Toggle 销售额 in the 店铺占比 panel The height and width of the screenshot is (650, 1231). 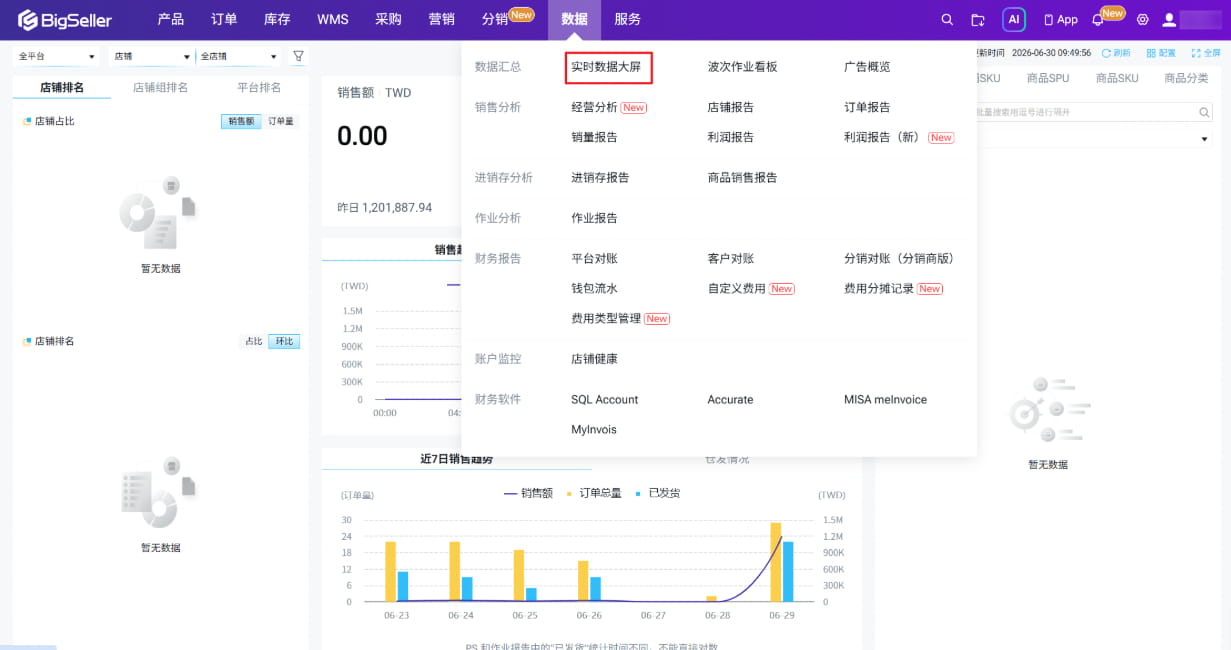coord(241,121)
